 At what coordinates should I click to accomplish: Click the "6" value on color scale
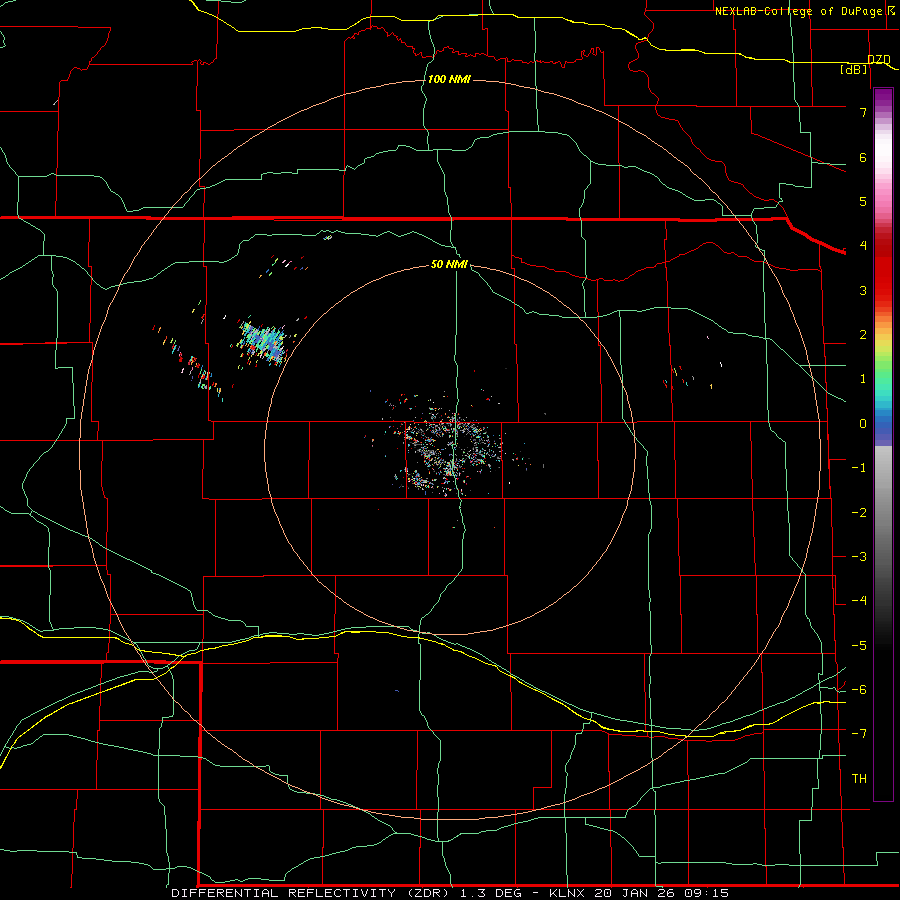[x=863, y=157]
